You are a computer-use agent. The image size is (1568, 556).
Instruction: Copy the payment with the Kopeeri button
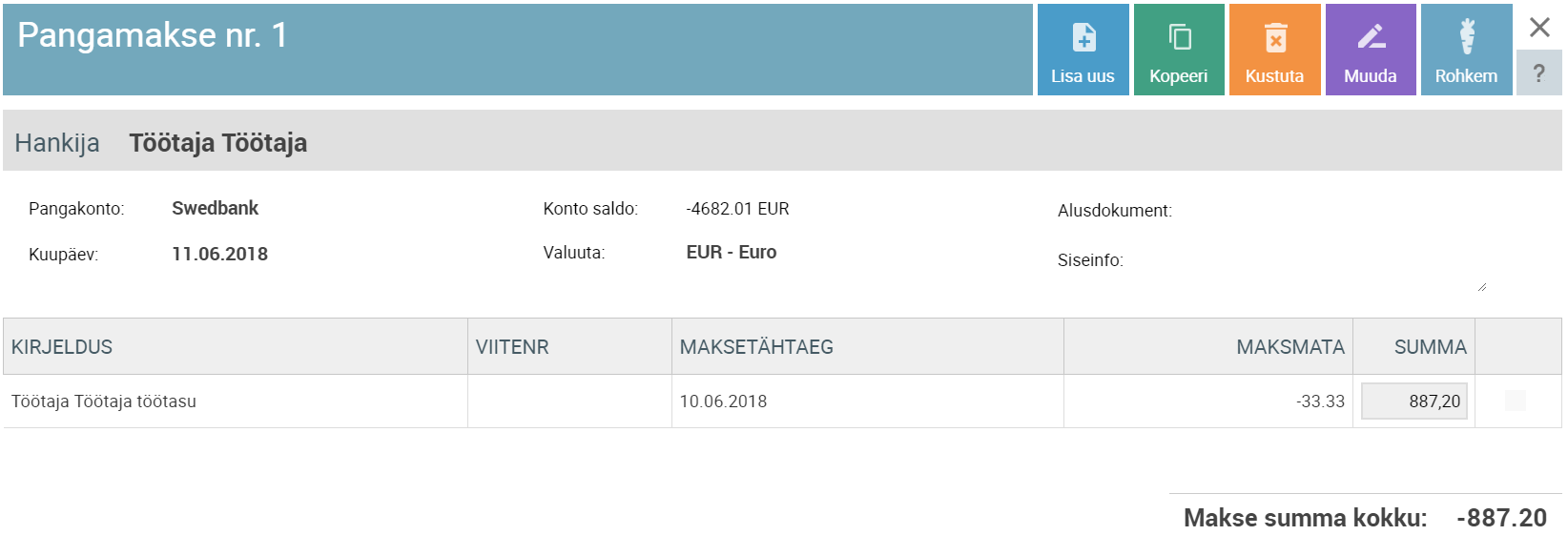(1179, 50)
